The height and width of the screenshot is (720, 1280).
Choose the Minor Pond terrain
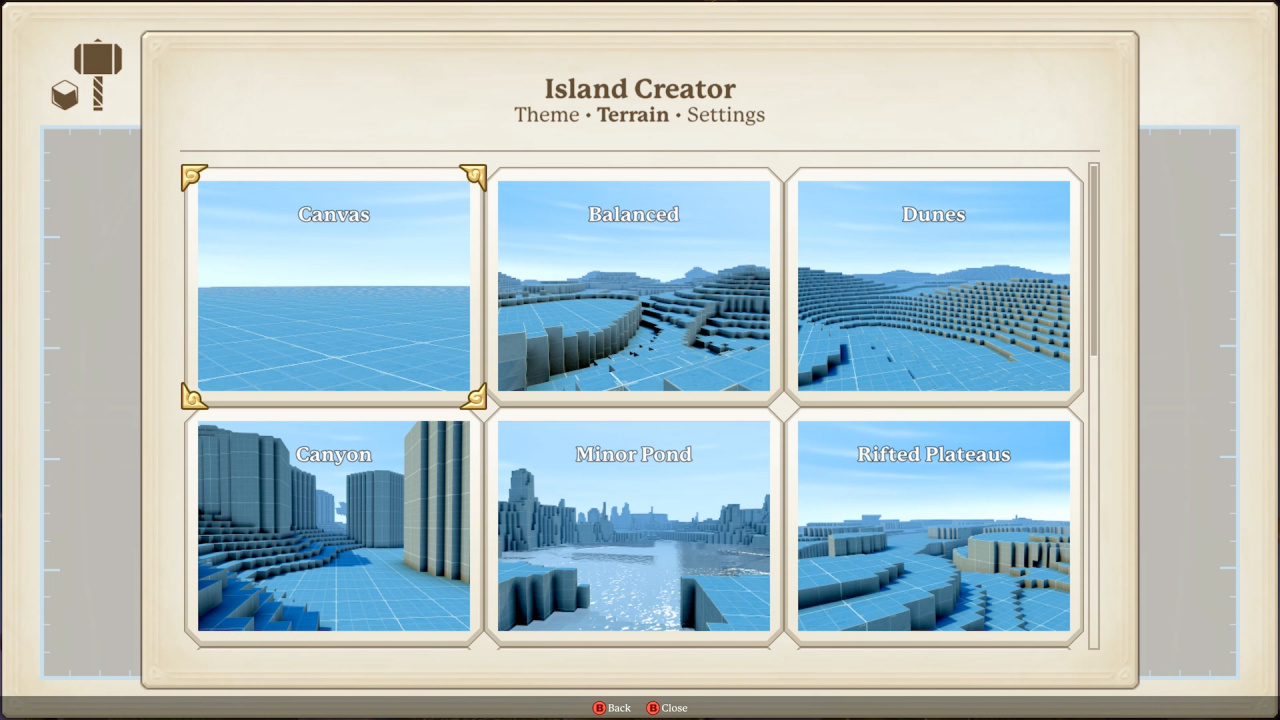coord(634,526)
